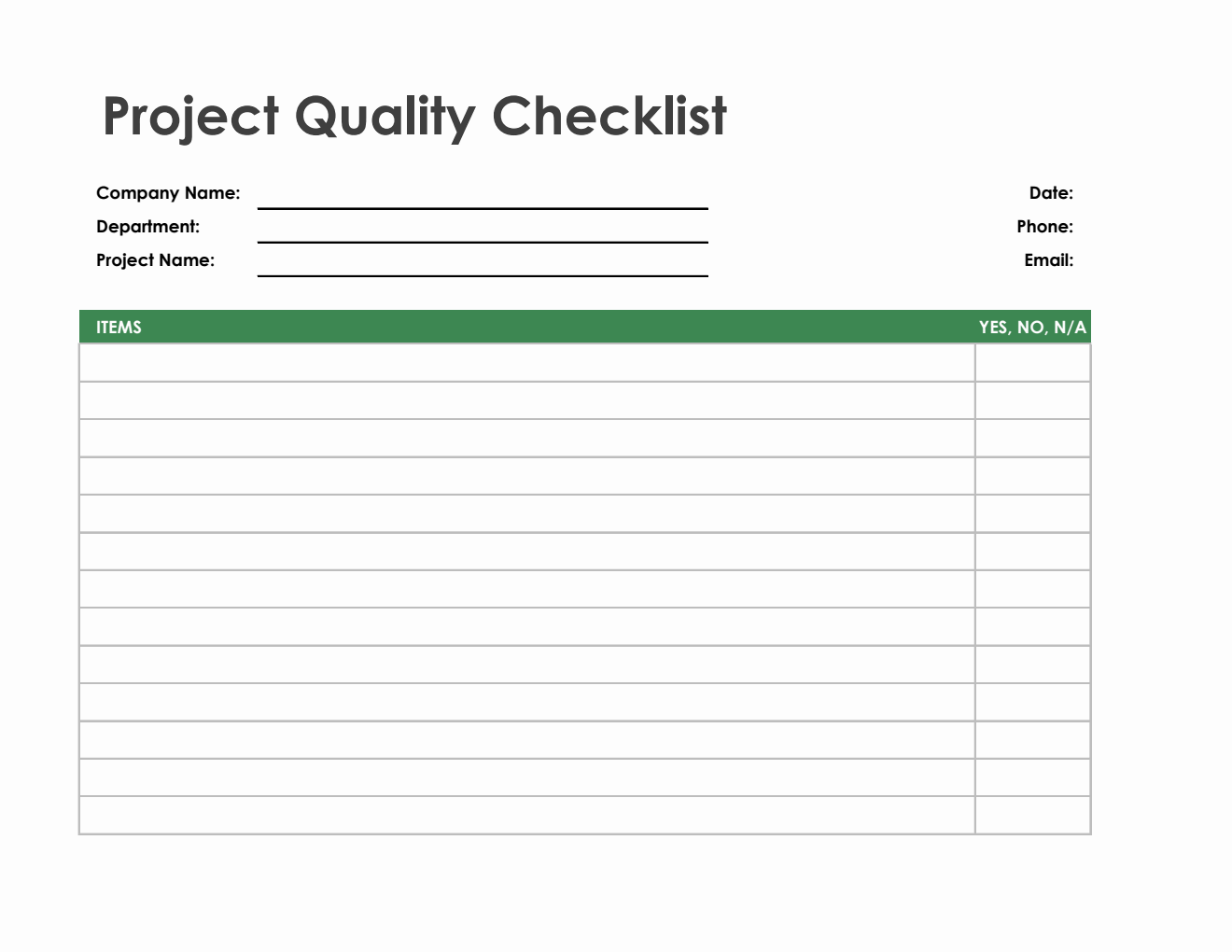The width and height of the screenshot is (1232, 952).
Task: Select the Project Quality Checklist title
Action: coord(414,117)
